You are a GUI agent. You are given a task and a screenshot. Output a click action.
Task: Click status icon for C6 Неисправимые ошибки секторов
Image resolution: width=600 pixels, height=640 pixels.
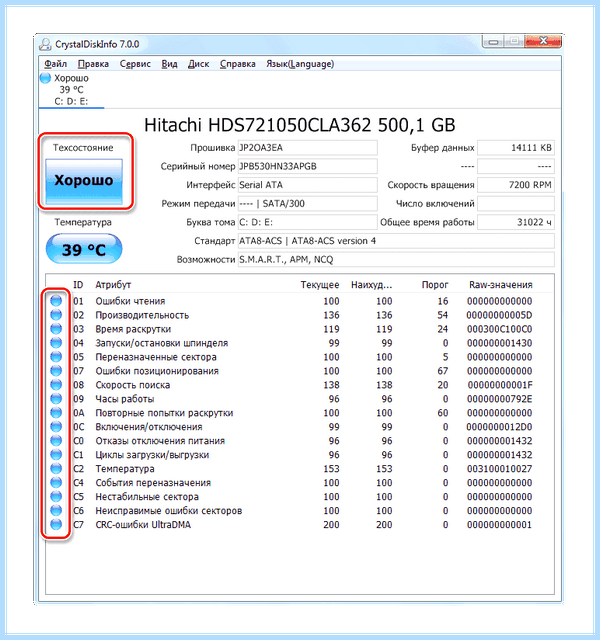point(56,510)
